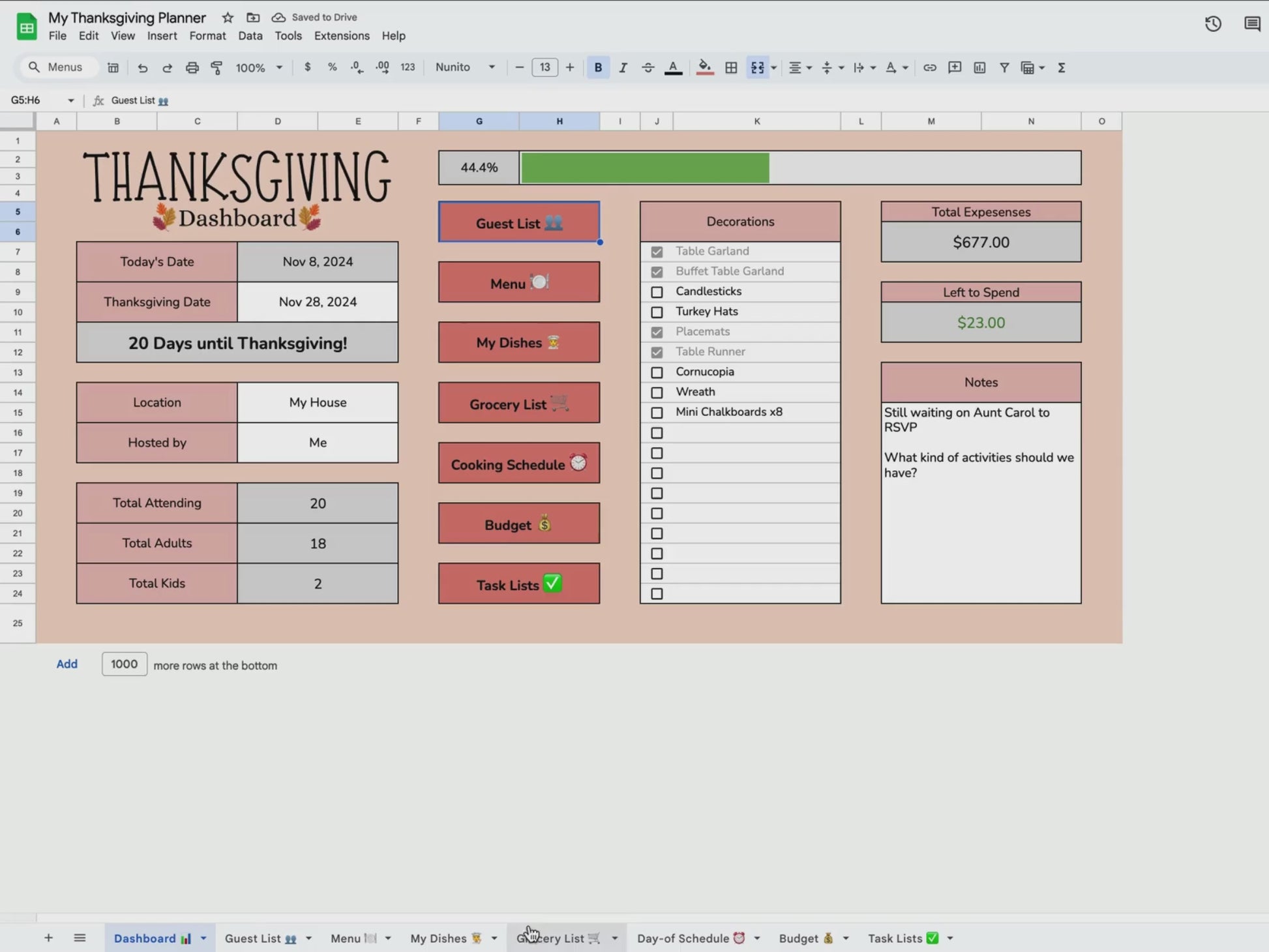The height and width of the screenshot is (952, 1269).
Task: Open the Extensions menu
Action: tap(341, 36)
